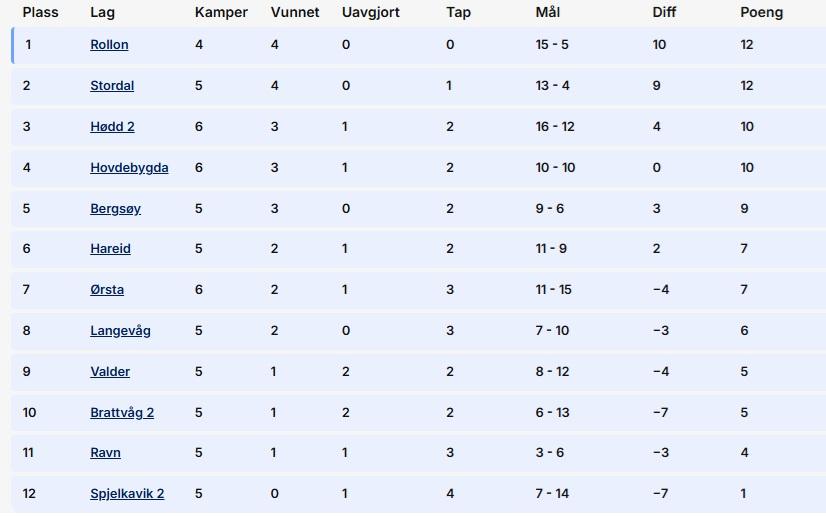
Task: Open the Ravn team link
Action: (x=105, y=453)
